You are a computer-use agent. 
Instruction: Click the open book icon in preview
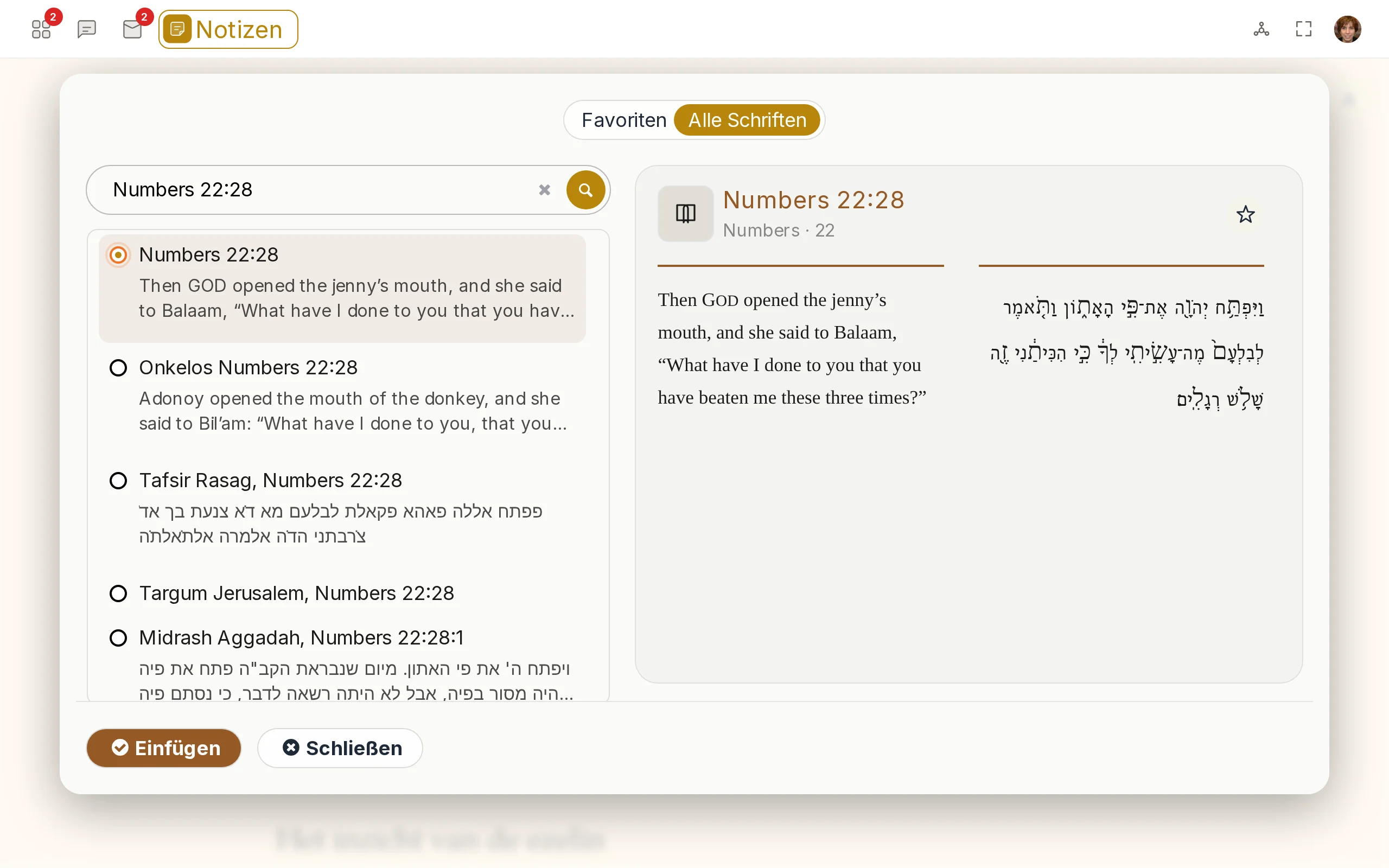685,214
